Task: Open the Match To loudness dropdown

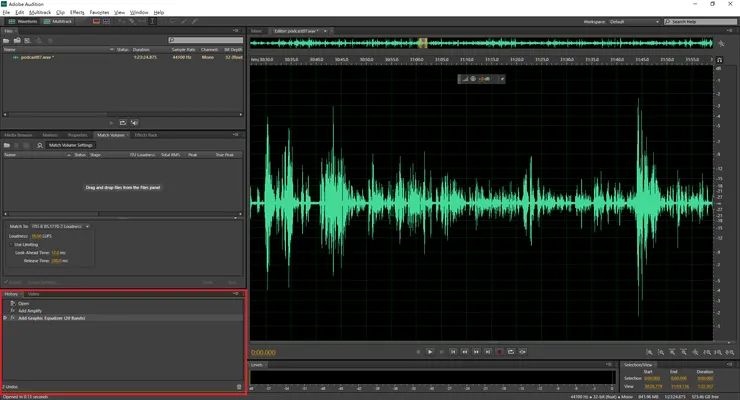Action: tap(60, 227)
